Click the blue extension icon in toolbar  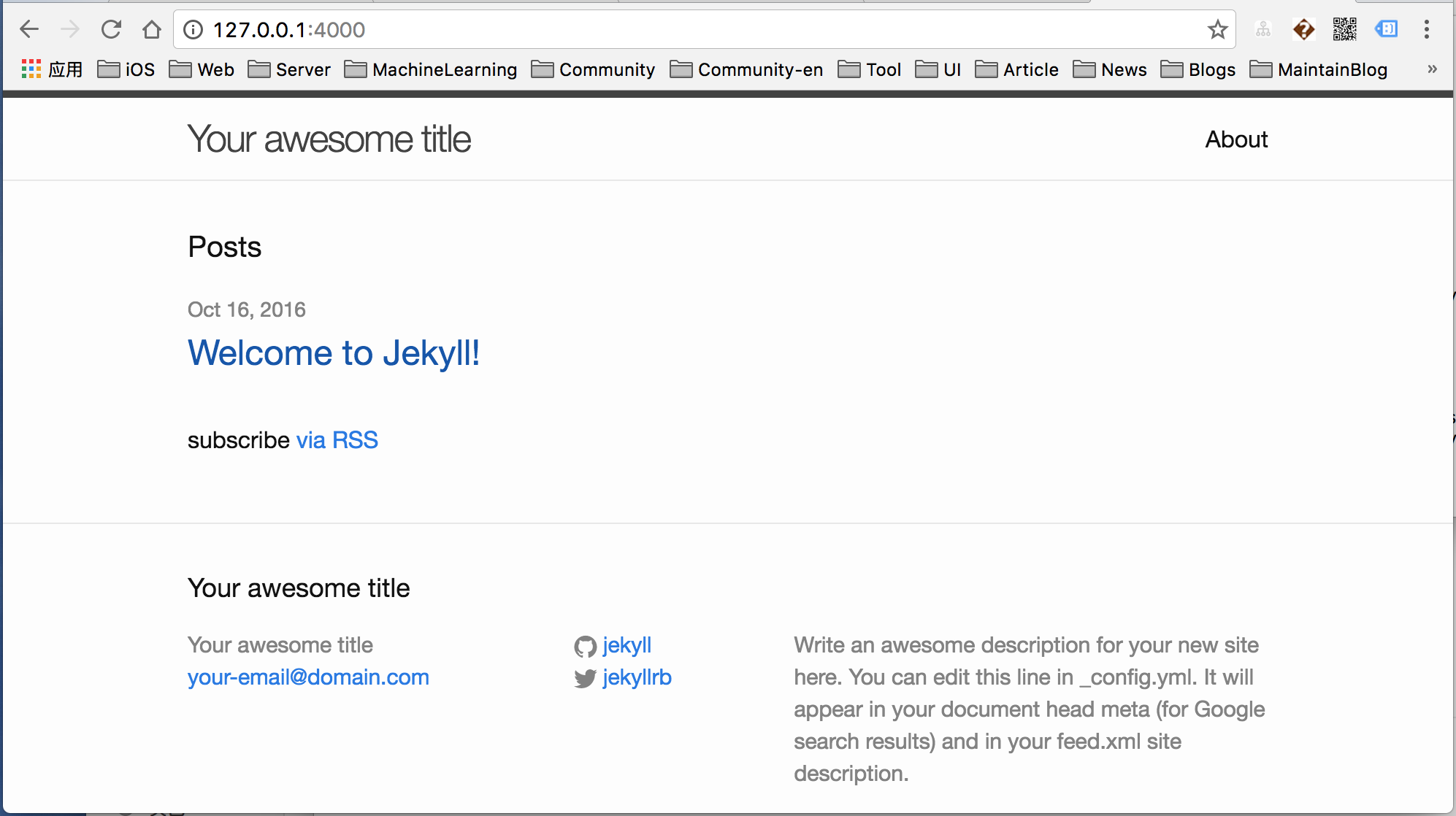click(x=1386, y=29)
